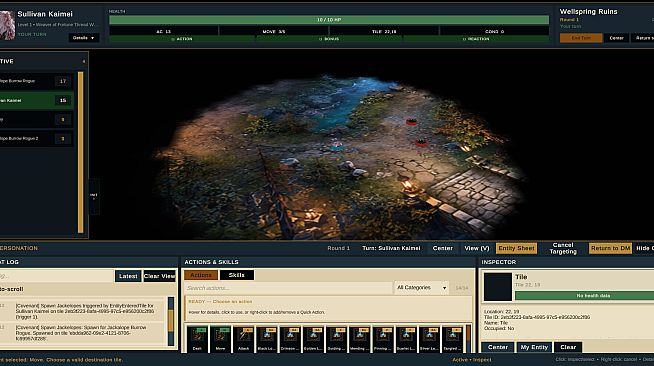Screen dimensions: 654x366
Task: Click the initiative list orange scrollbar
Action: pos(80,152)
